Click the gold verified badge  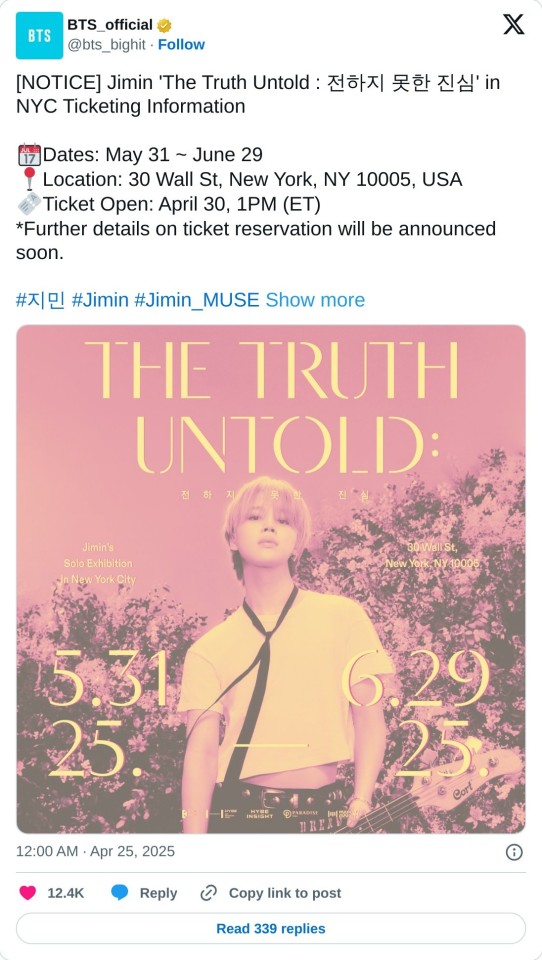tap(164, 26)
